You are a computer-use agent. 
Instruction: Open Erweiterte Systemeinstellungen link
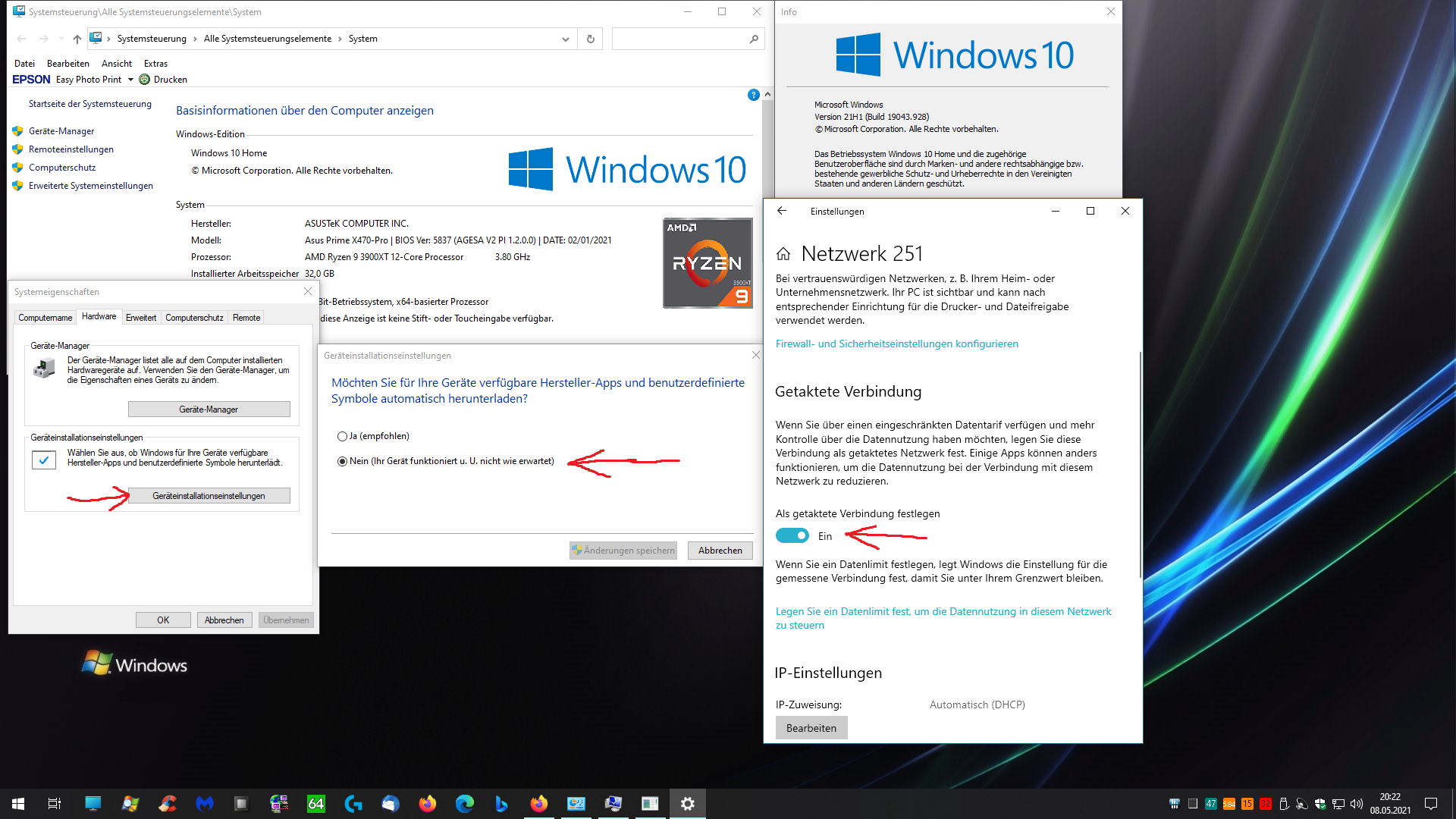91,186
